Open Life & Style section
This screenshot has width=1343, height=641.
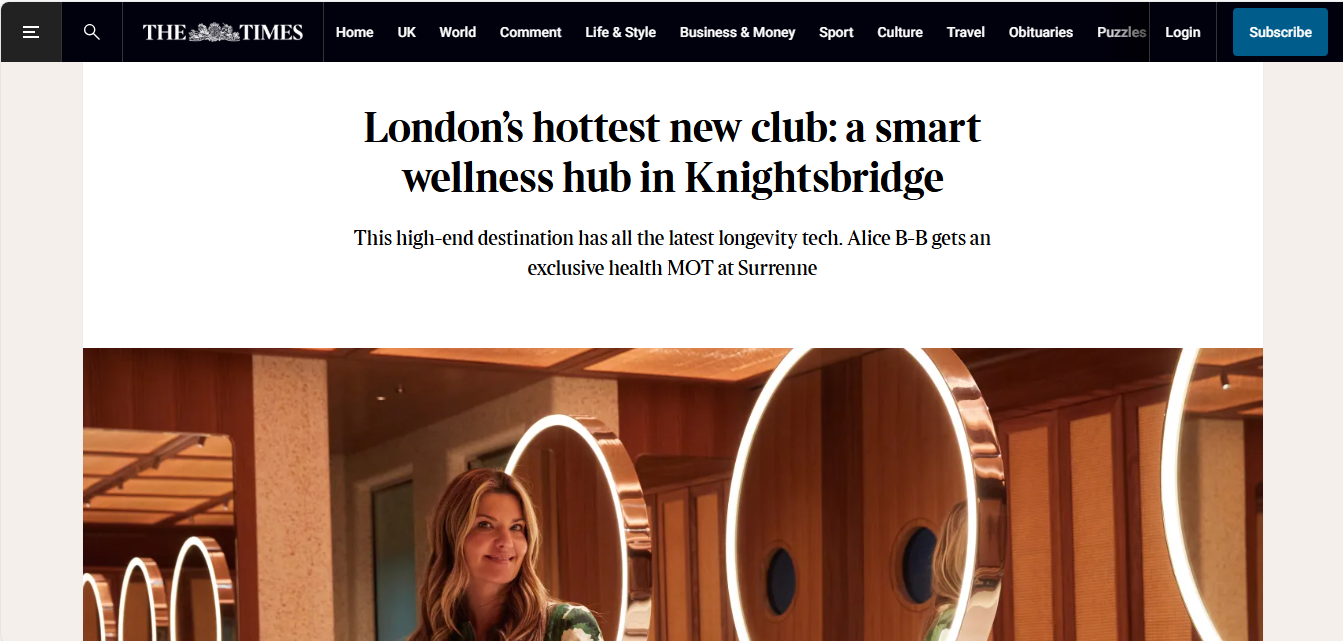[620, 32]
